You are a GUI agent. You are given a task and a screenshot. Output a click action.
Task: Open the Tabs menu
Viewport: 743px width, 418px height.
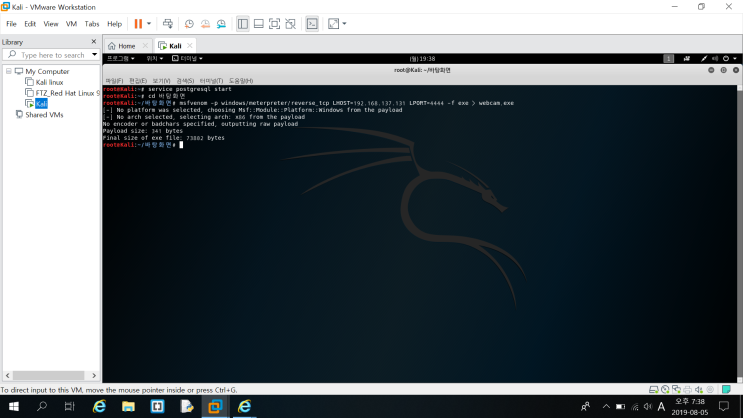(x=92, y=24)
